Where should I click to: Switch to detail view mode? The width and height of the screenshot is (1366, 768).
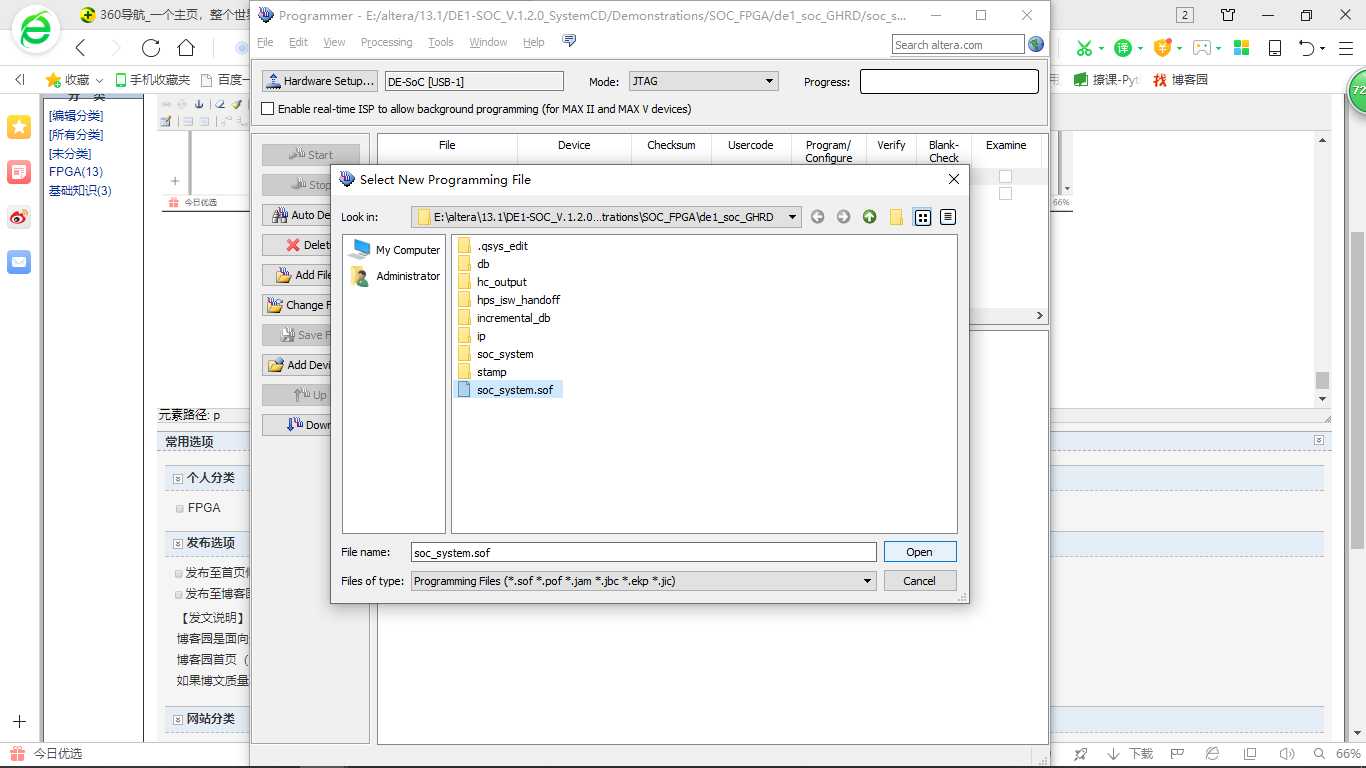948,217
